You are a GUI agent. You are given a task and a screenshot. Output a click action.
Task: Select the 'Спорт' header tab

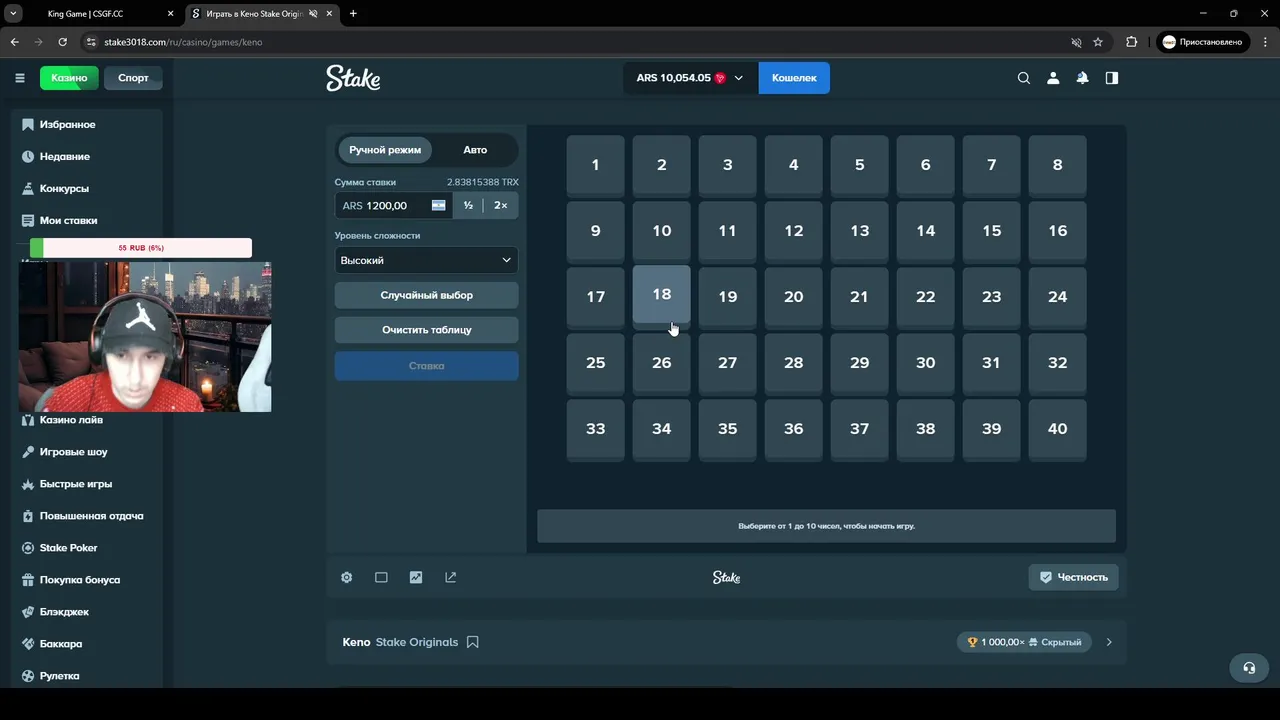tap(133, 78)
